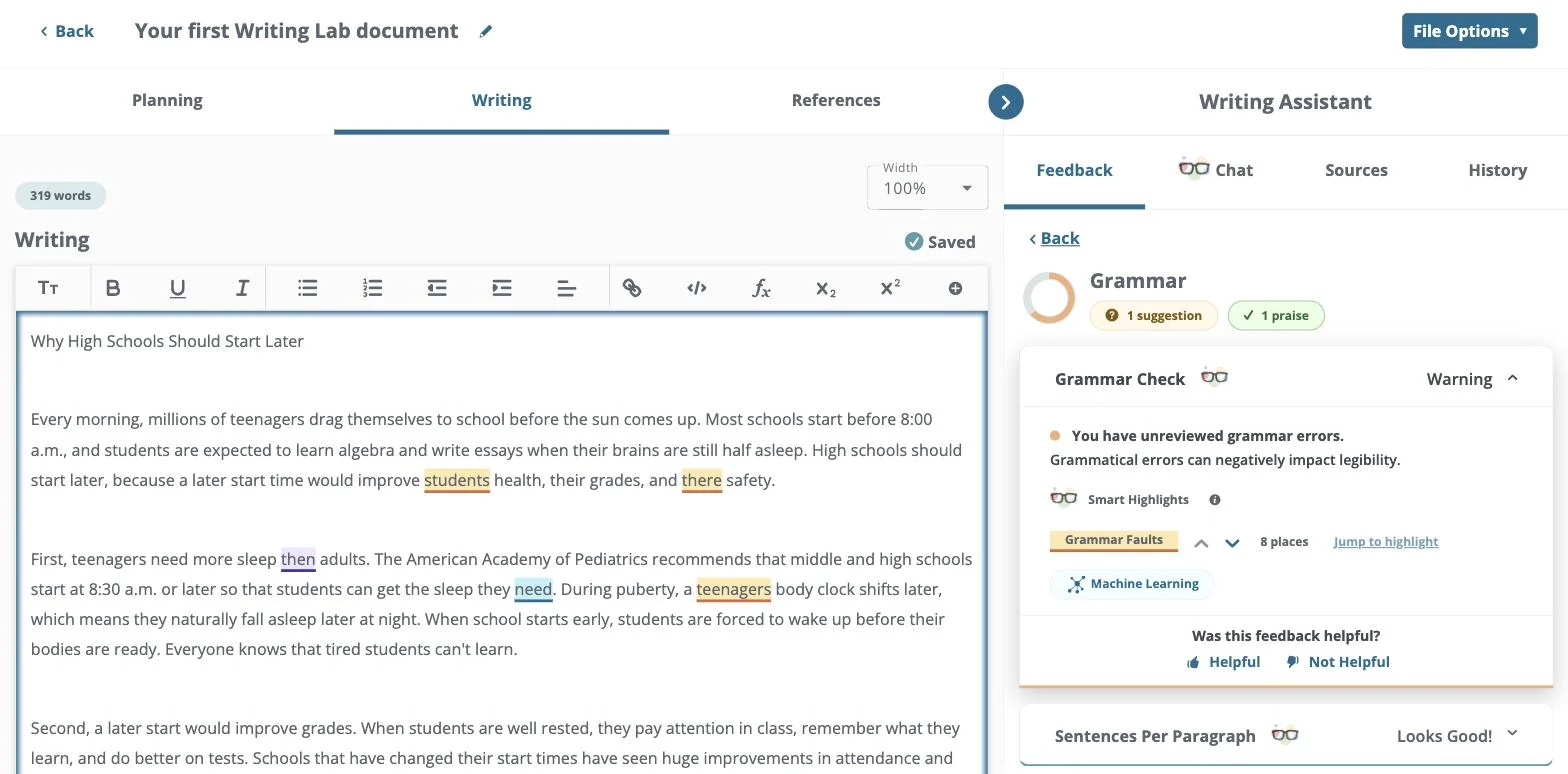The height and width of the screenshot is (774, 1568).
Task: Apply superscript formatting
Action: 890,288
